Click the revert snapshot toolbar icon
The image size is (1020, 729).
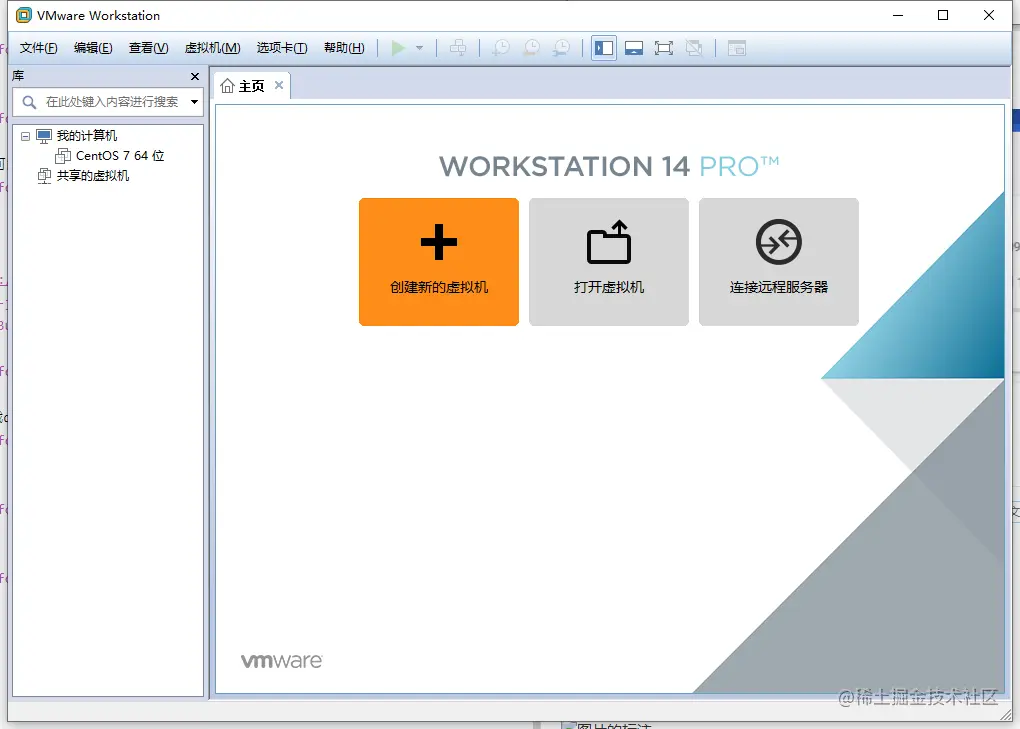531,48
